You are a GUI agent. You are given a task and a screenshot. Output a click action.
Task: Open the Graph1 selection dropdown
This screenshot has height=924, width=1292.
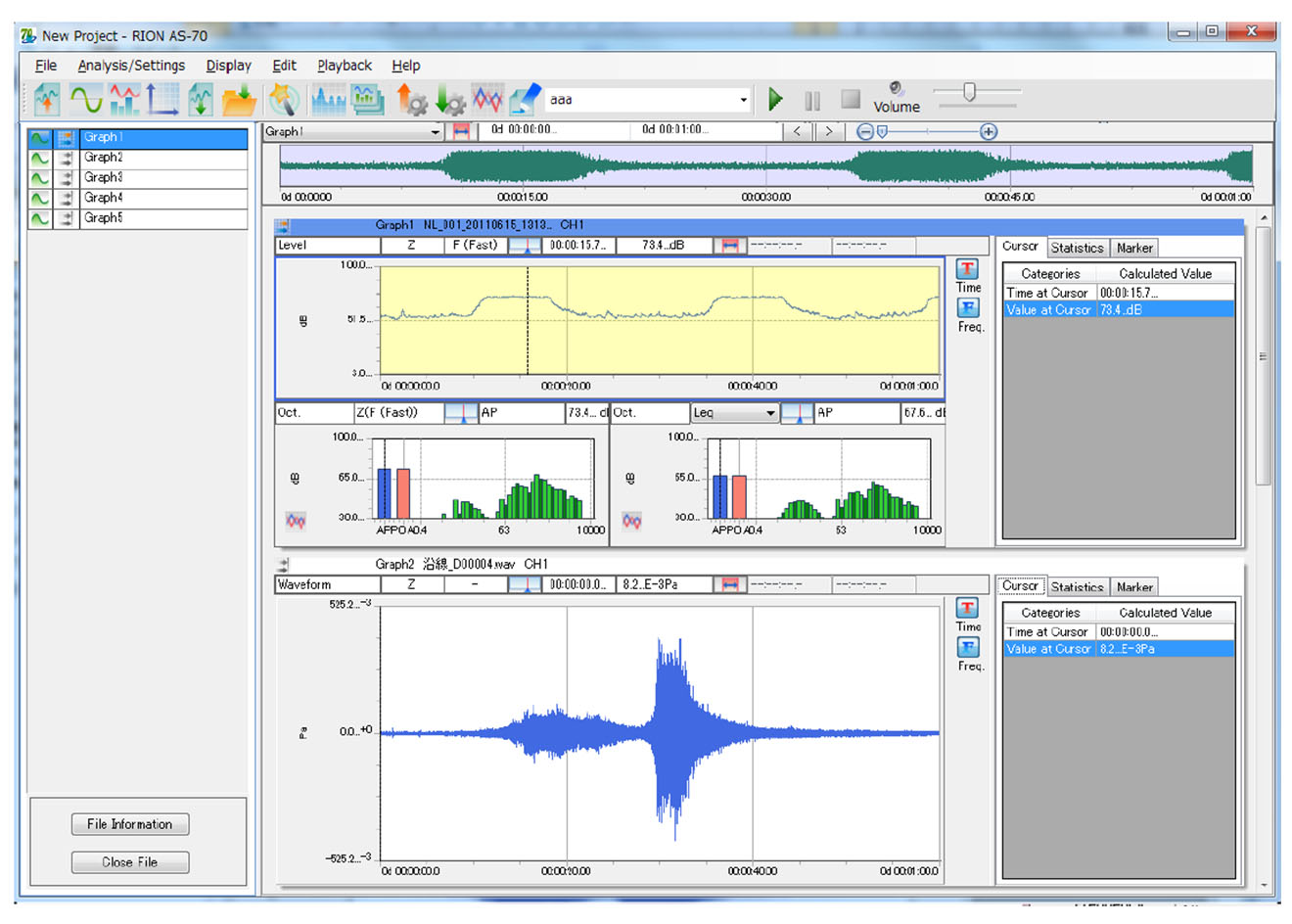[x=436, y=130]
